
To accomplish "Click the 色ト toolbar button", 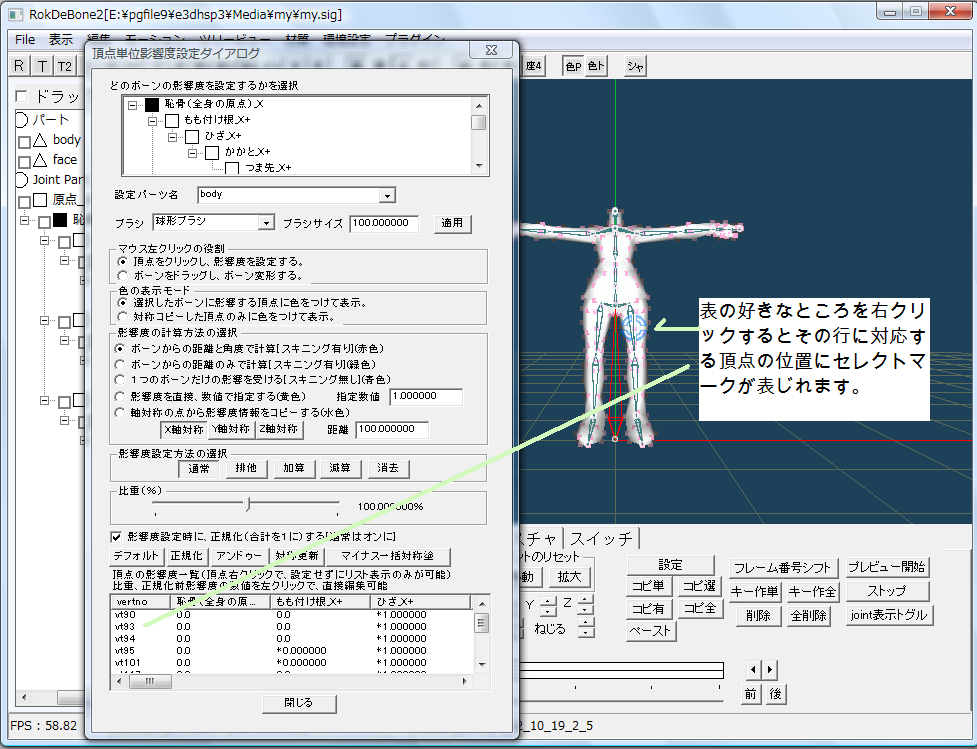I will click(595, 66).
